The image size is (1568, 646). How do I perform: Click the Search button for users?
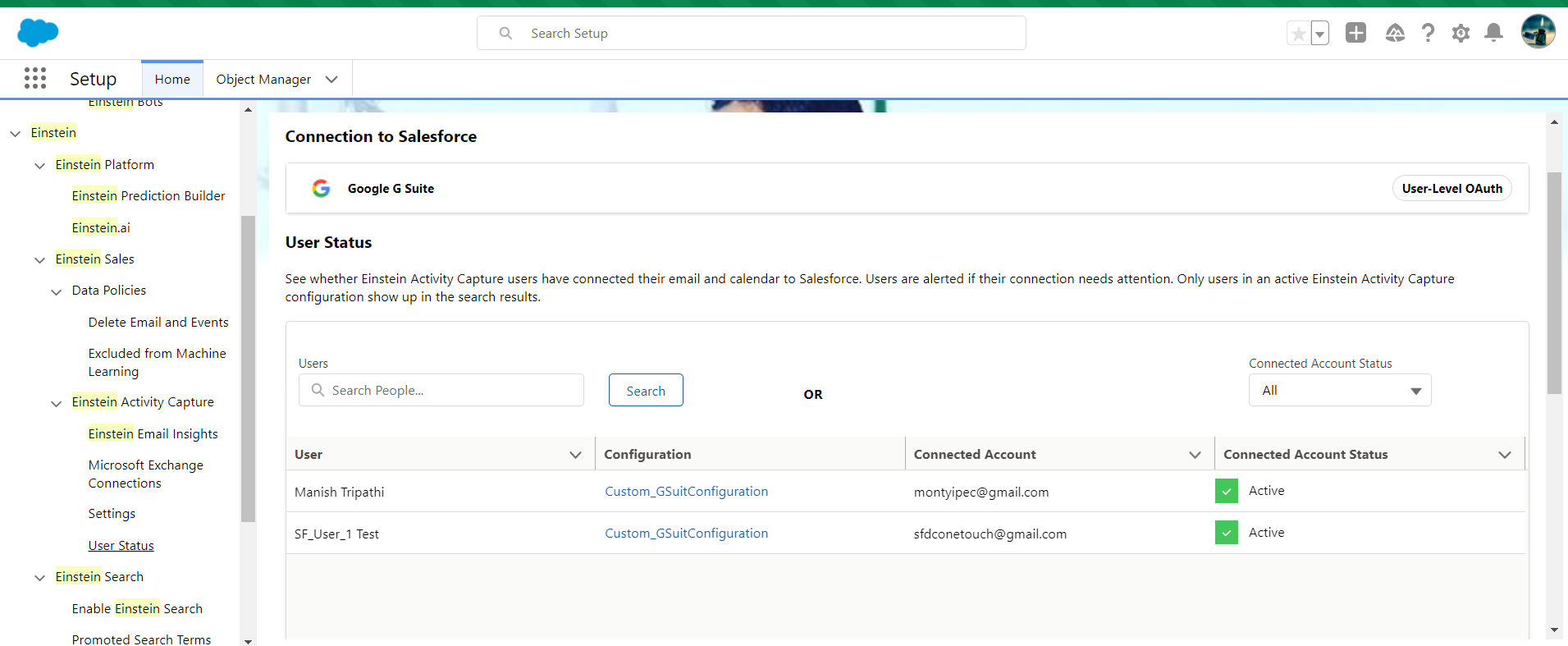point(645,391)
